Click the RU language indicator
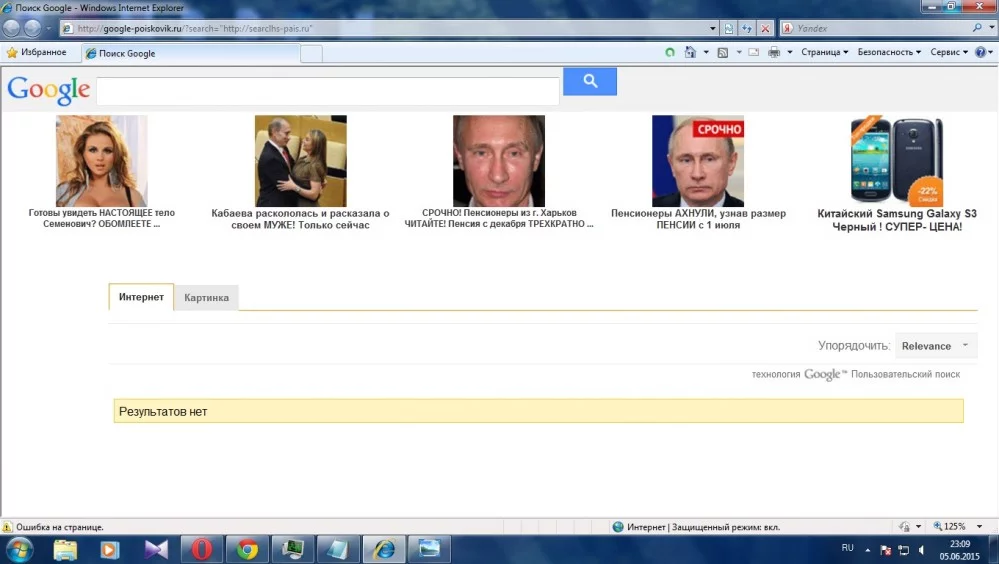Screen dimensions: 999x564 click(847, 548)
